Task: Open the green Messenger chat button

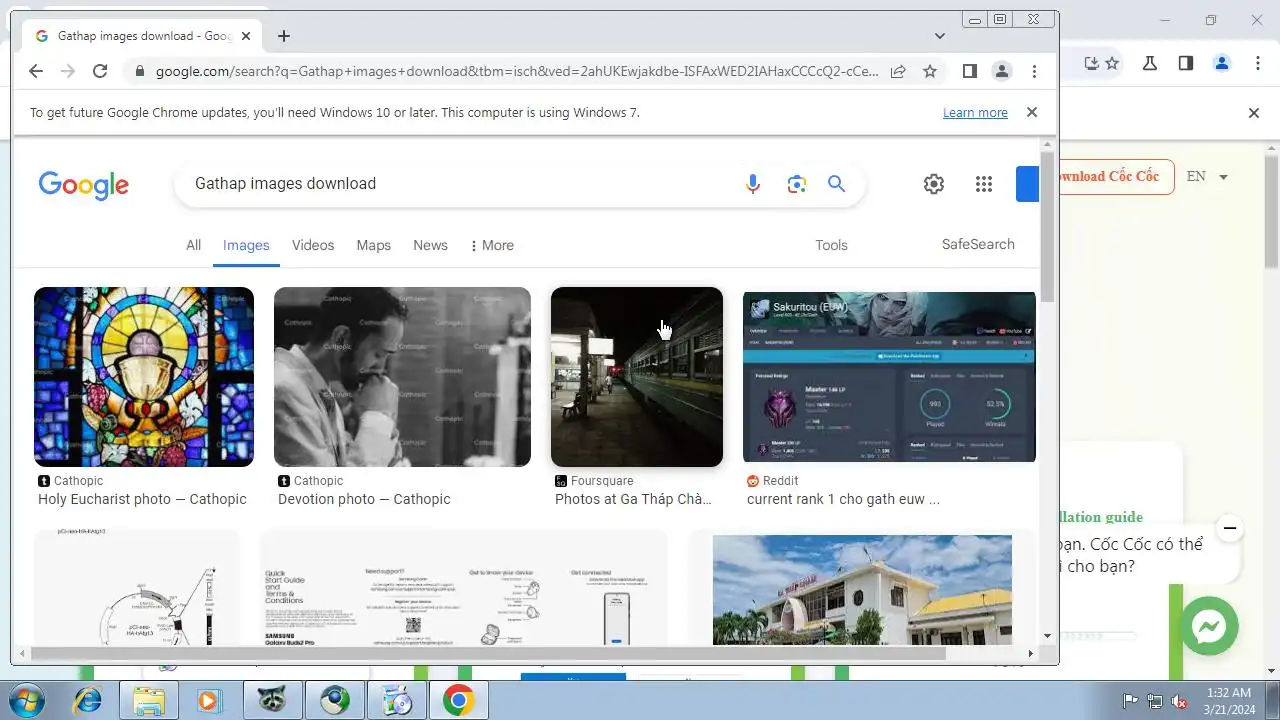Action: (x=1209, y=627)
